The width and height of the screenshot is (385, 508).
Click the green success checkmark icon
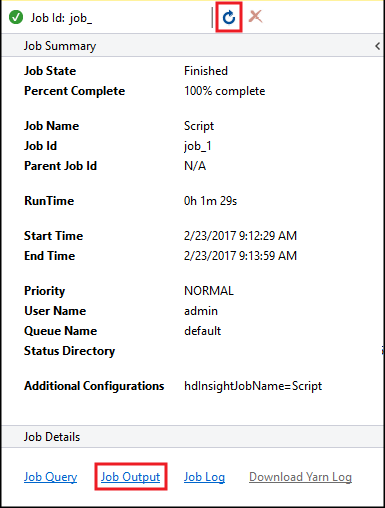[x=16, y=17]
